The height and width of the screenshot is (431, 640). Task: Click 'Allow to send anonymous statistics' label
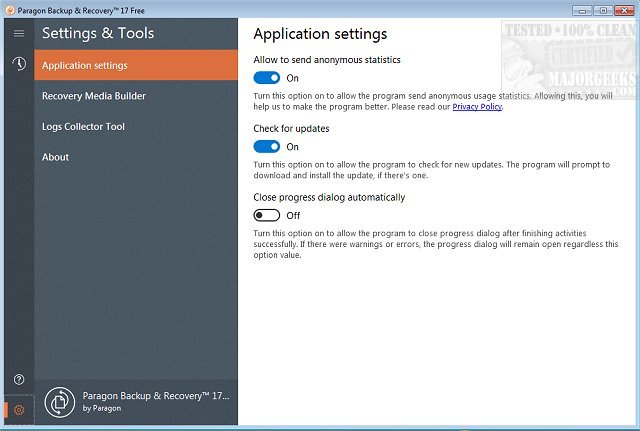[327, 60]
